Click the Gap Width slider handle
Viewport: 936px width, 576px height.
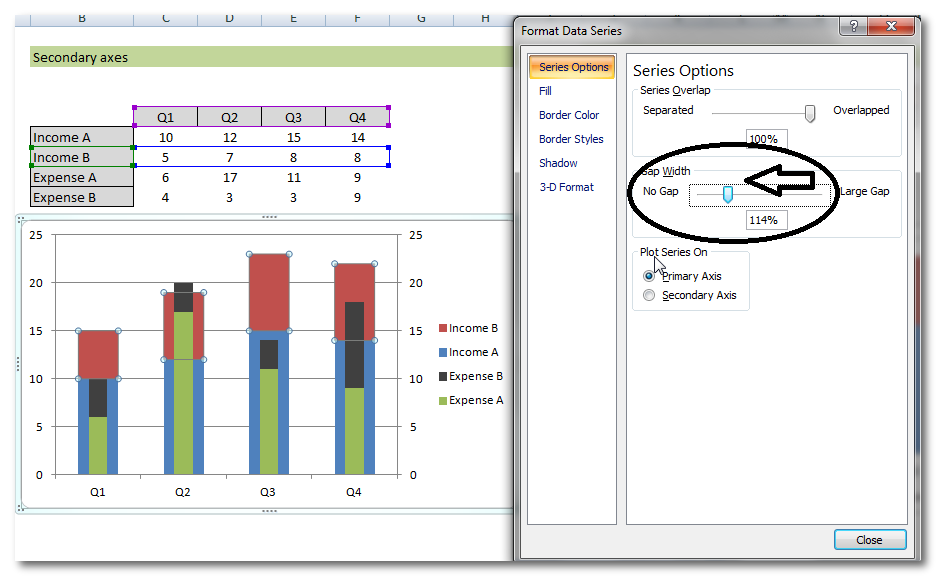pyautogui.click(x=728, y=193)
